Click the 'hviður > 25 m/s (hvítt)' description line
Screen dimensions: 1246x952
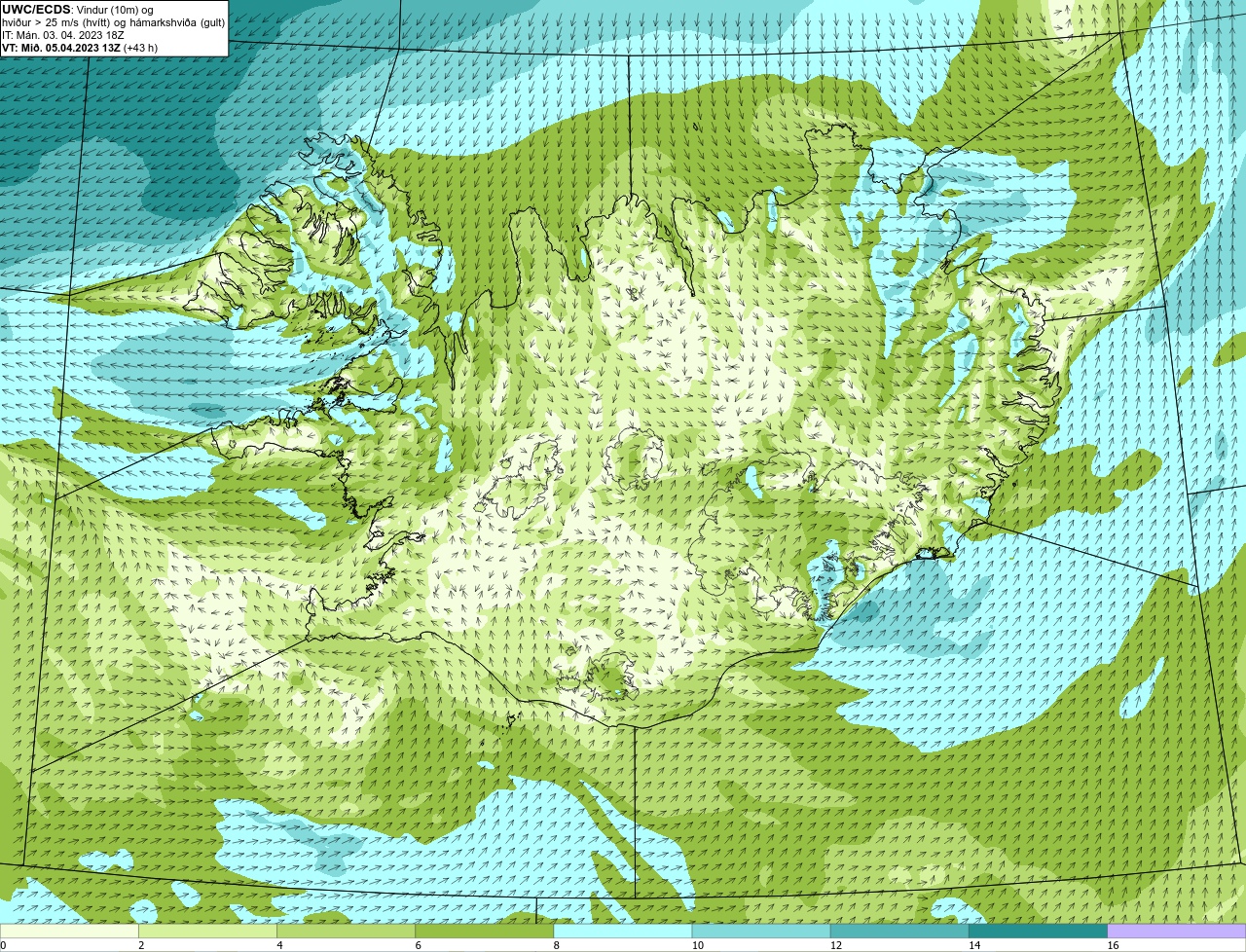[113, 22]
